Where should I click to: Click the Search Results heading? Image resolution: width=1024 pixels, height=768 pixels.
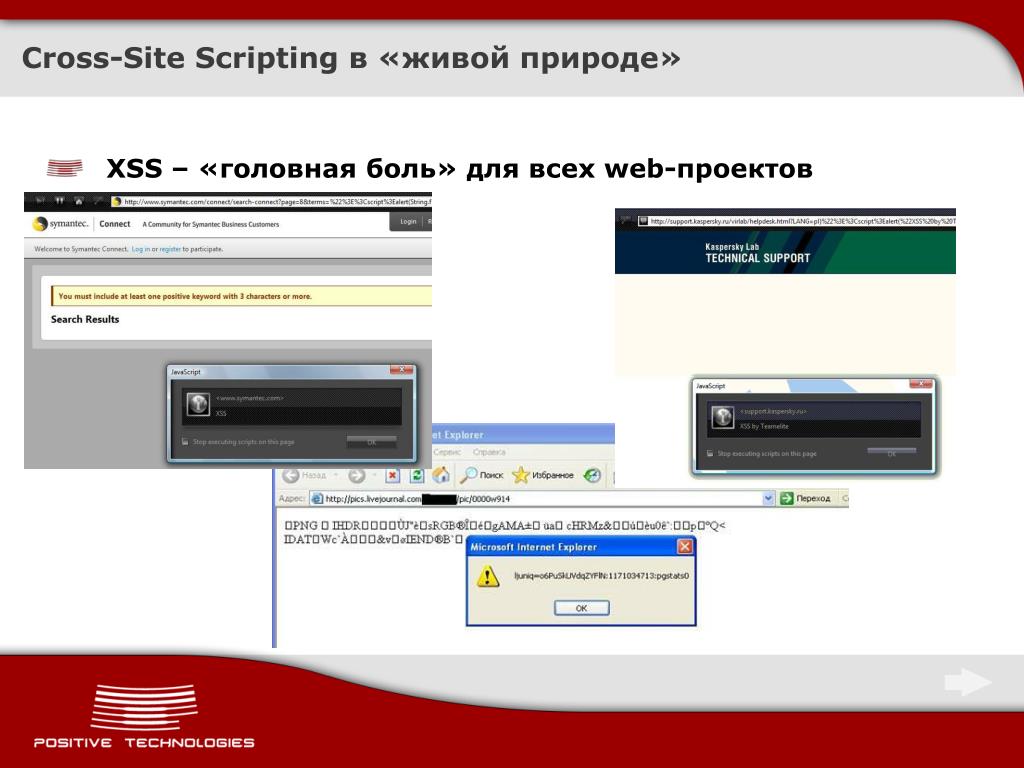pyautogui.click(x=85, y=319)
